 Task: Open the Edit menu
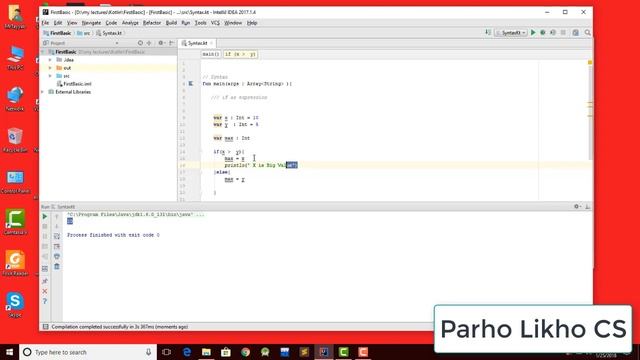click(x=58, y=23)
